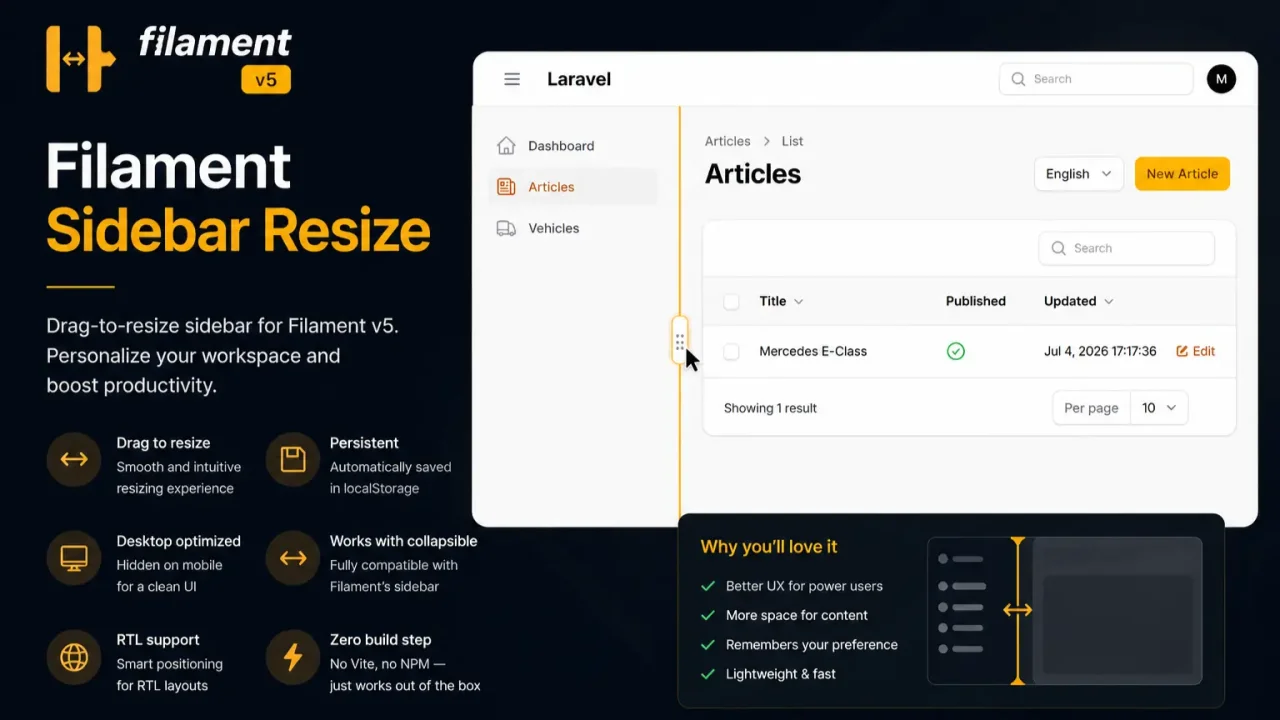Viewport: 1280px width, 720px height.
Task: Click the Dashboard home icon
Action: [x=506, y=145]
